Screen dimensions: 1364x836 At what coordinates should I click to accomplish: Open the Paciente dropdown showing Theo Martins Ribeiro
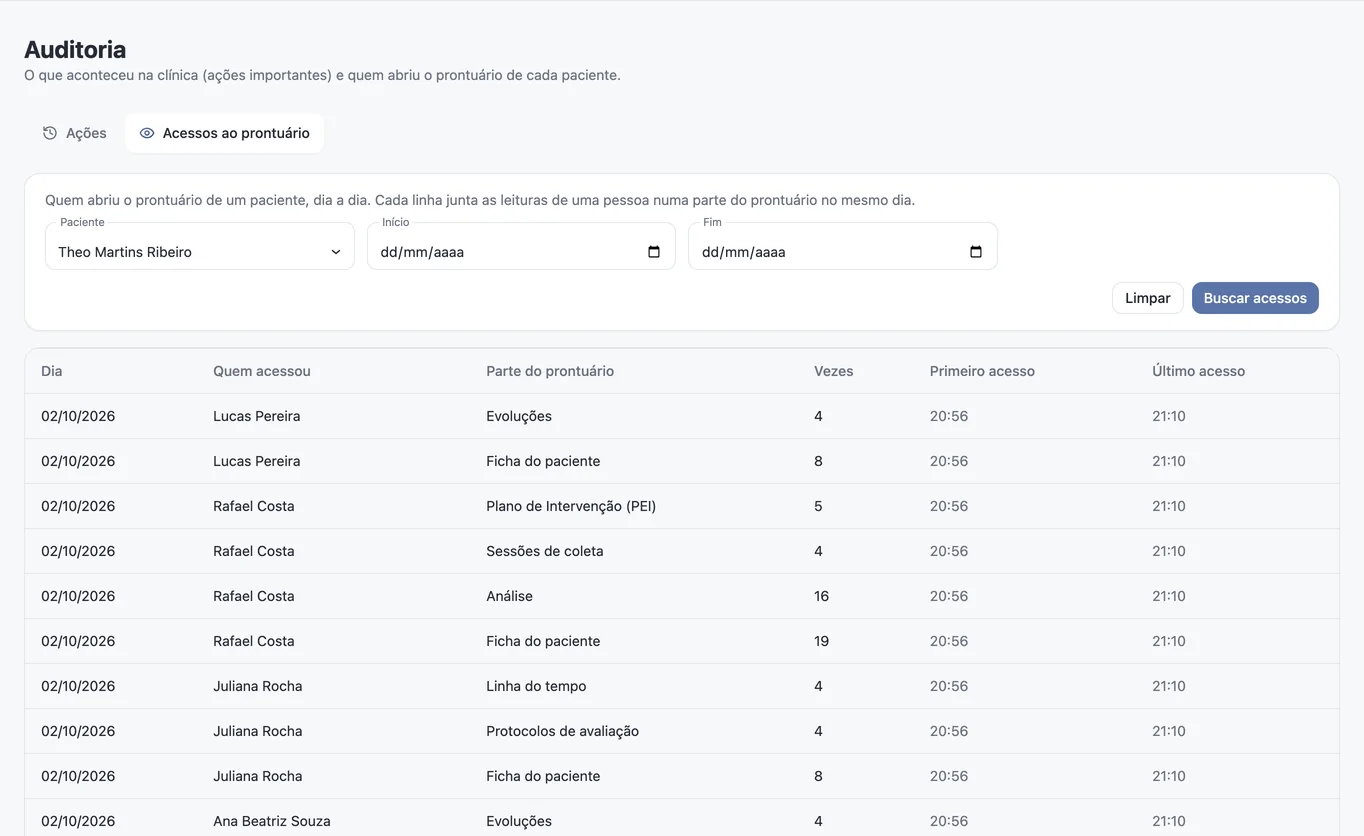200,246
